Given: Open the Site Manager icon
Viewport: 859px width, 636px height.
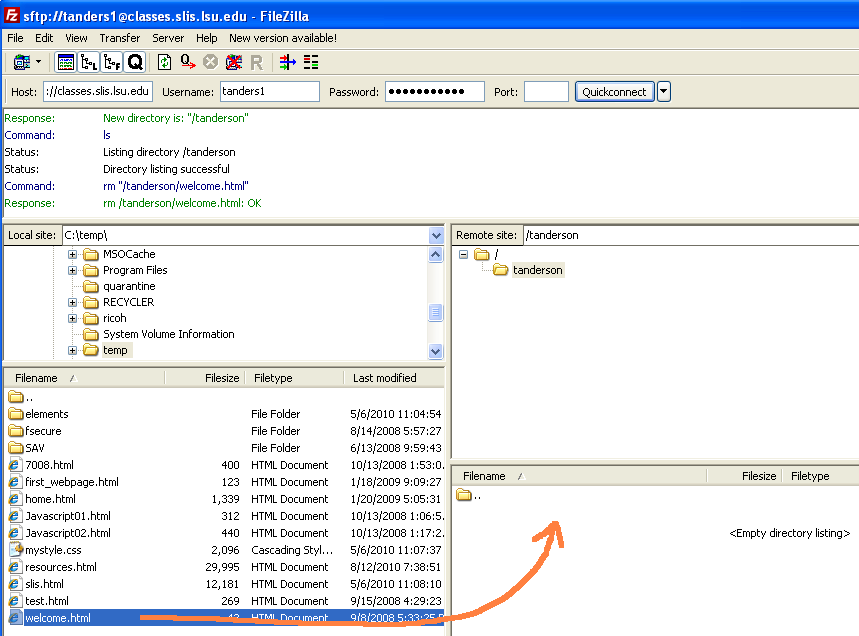Looking at the screenshot, I should tap(22, 62).
